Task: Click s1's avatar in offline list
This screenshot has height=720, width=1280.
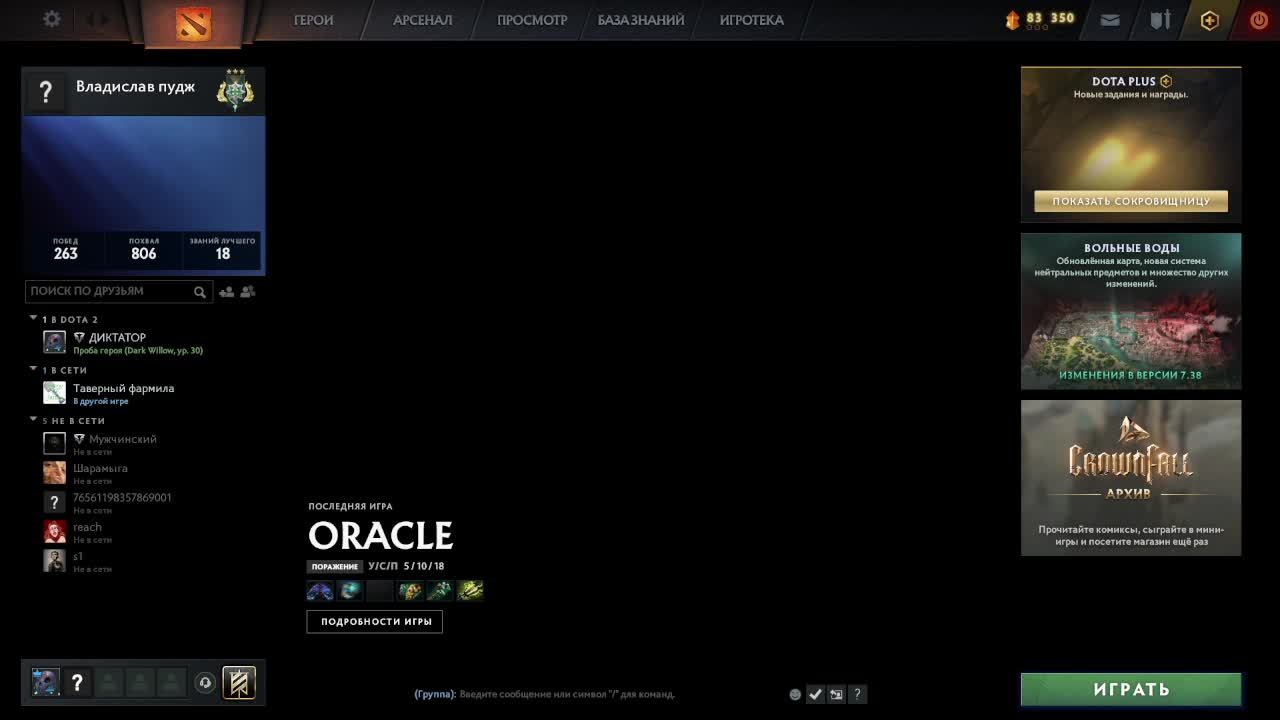Action: [x=55, y=561]
